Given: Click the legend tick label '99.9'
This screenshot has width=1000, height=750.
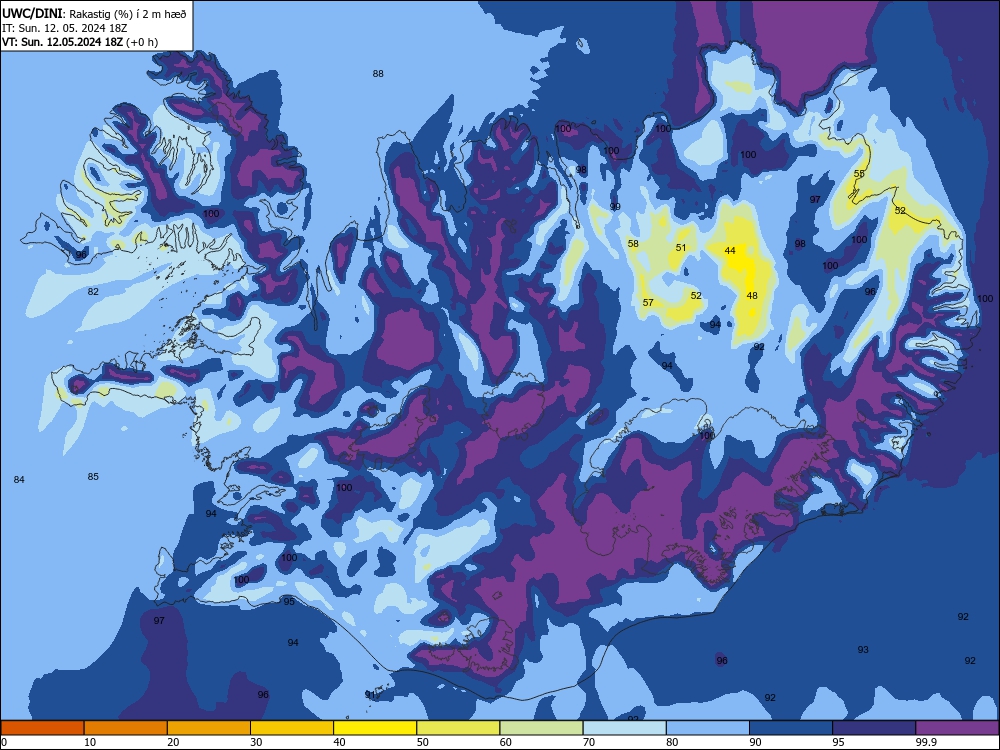Looking at the screenshot, I should coord(926,742).
